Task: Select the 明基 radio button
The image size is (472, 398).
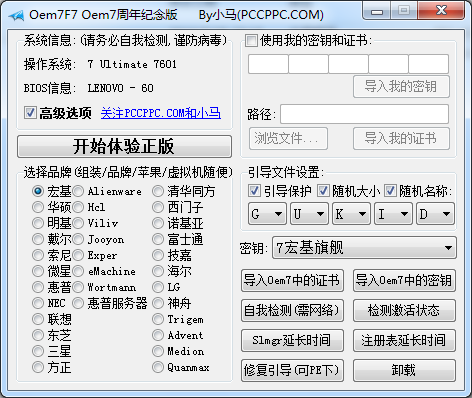Action: [38, 223]
